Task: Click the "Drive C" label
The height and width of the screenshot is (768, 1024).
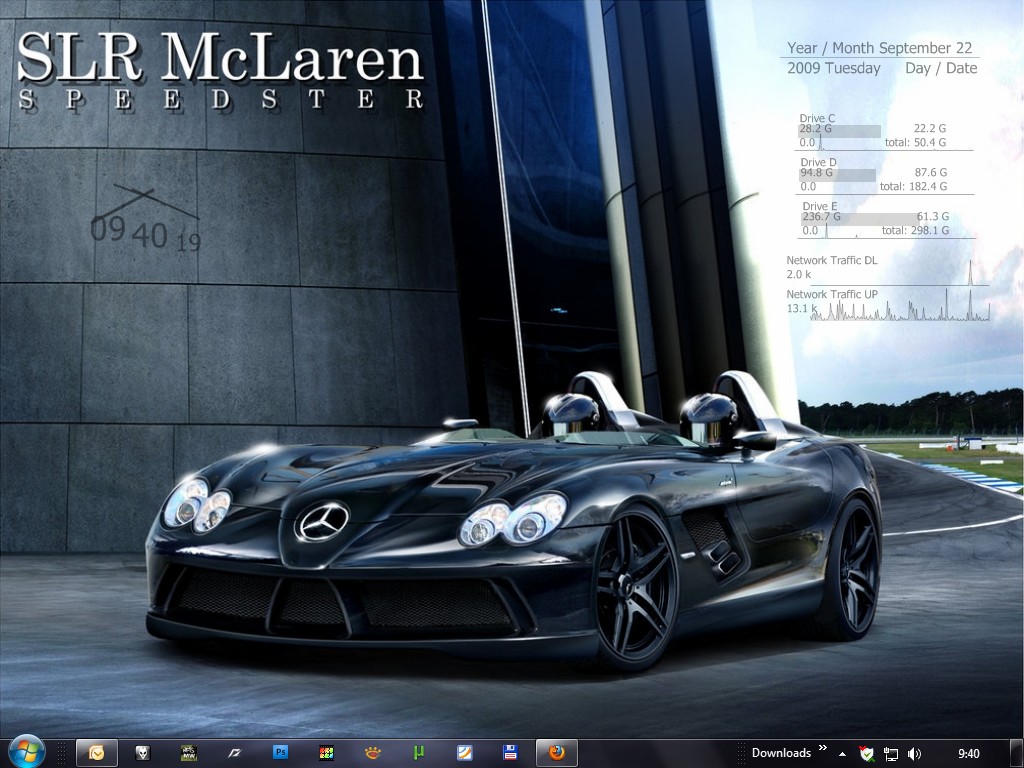Action: [817, 118]
